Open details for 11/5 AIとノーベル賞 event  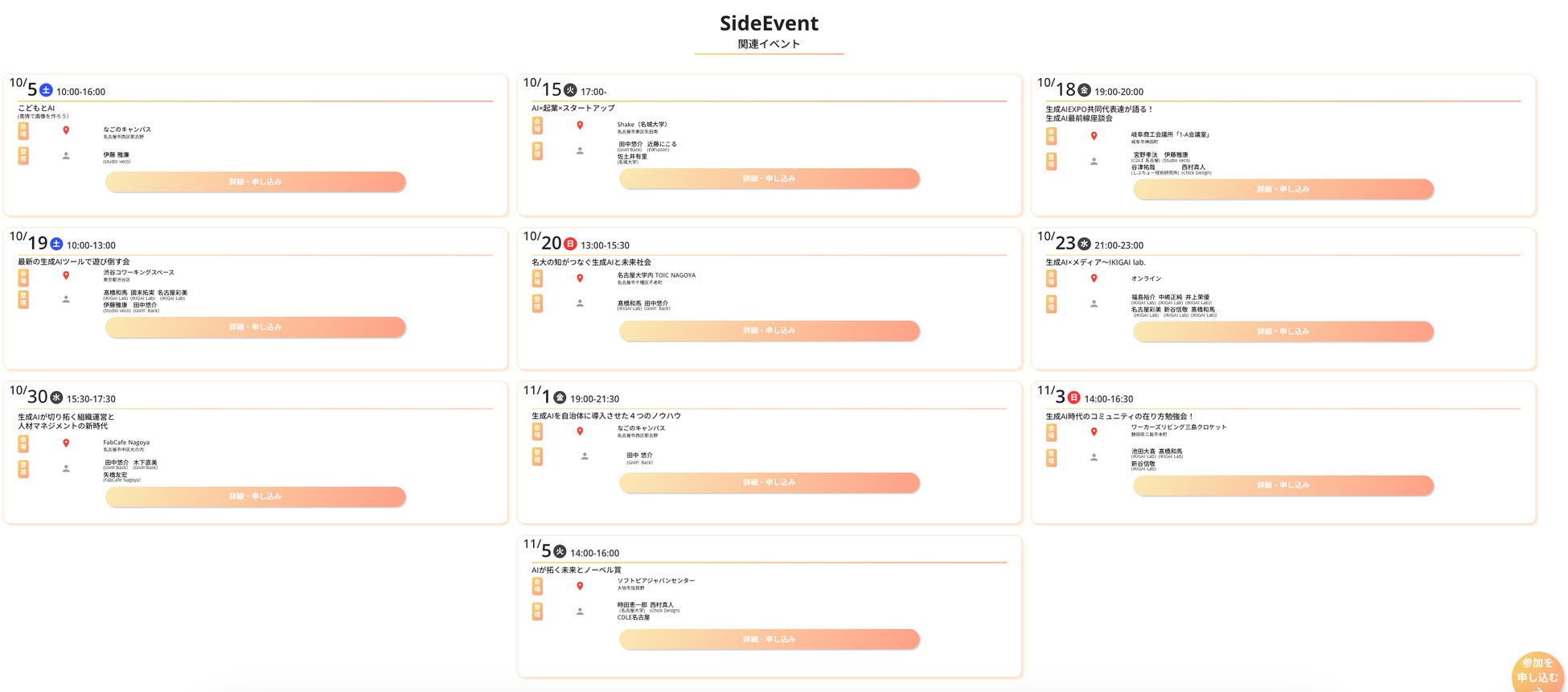(769, 640)
